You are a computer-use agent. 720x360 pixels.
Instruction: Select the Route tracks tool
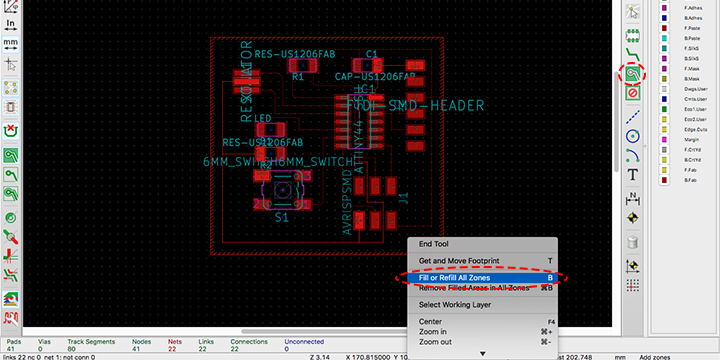(633, 54)
